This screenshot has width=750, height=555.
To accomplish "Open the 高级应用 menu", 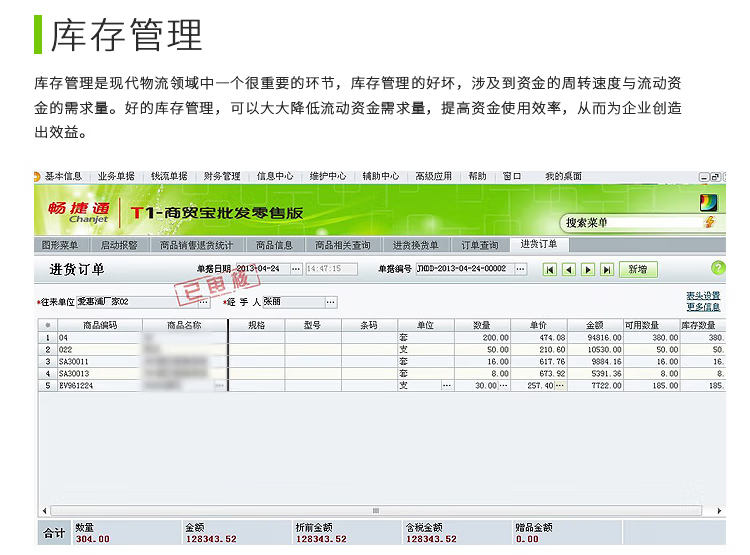I will click(433, 177).
